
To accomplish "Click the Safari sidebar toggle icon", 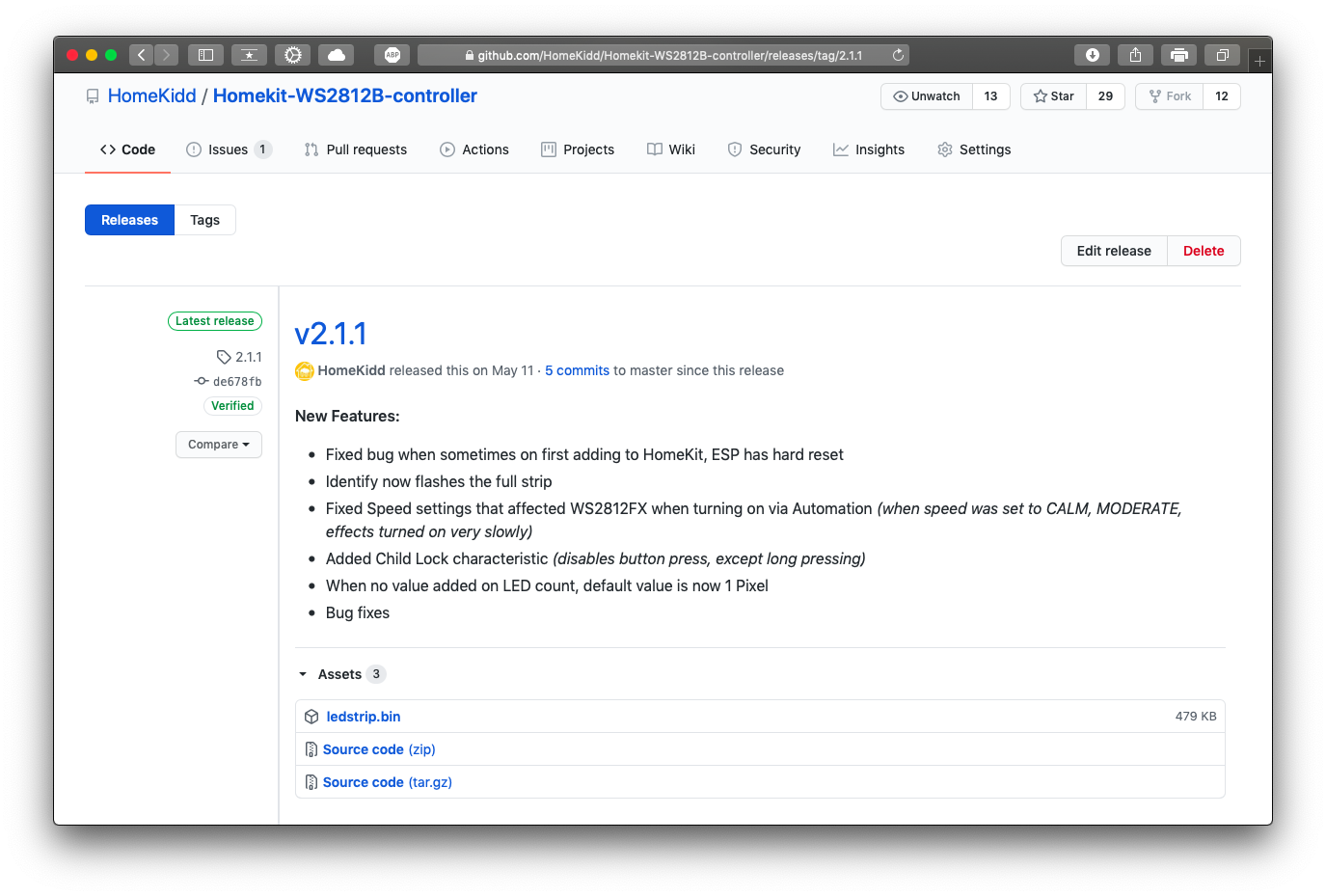I will point(205,55).
